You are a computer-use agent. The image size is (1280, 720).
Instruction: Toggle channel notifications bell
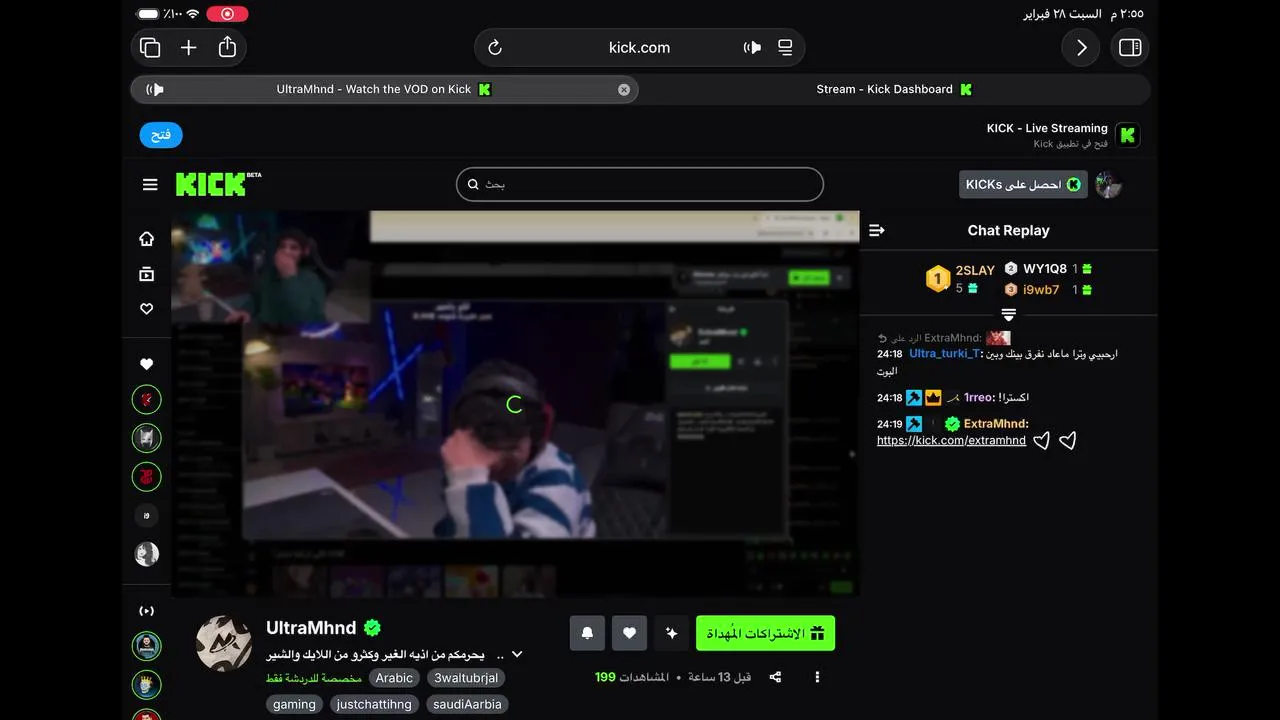point(587,633)
